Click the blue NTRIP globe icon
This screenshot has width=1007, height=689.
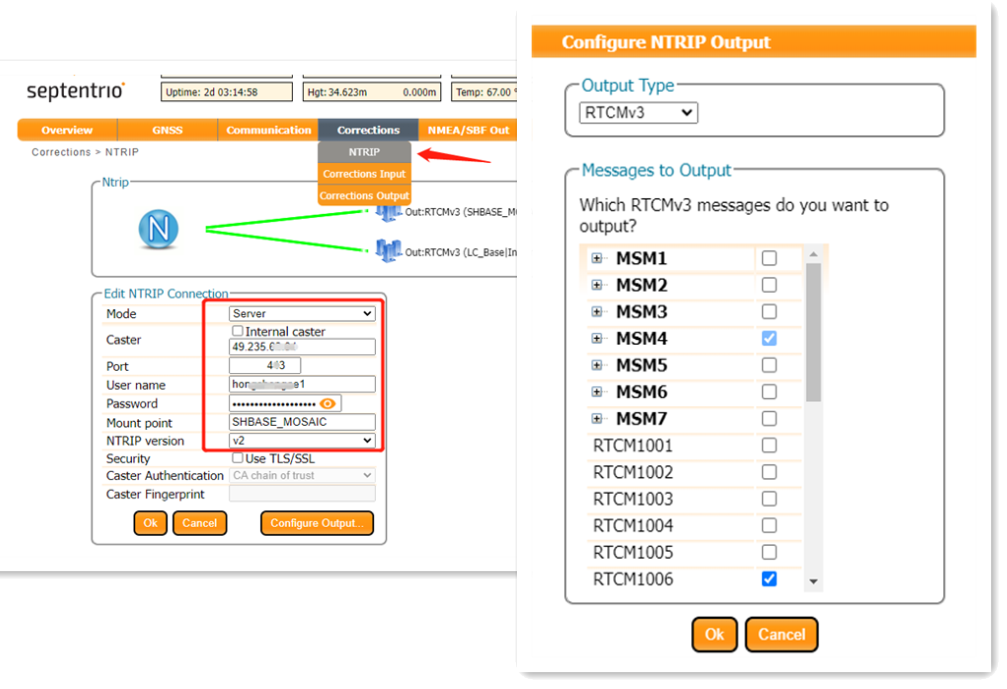point(158,229)
